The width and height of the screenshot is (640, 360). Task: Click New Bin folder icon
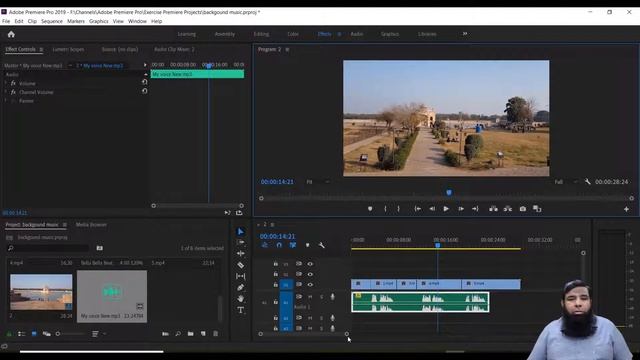click(x=191, y=333)
